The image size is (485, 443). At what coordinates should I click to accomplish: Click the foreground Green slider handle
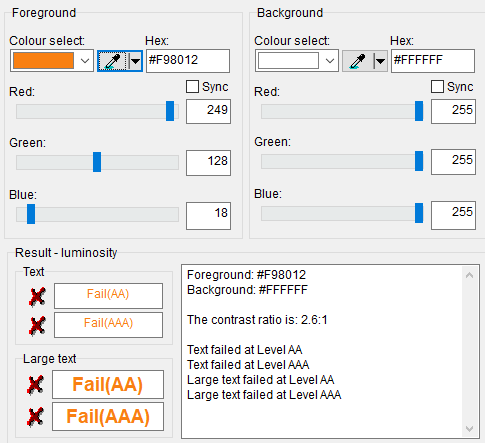coord(97,162)
